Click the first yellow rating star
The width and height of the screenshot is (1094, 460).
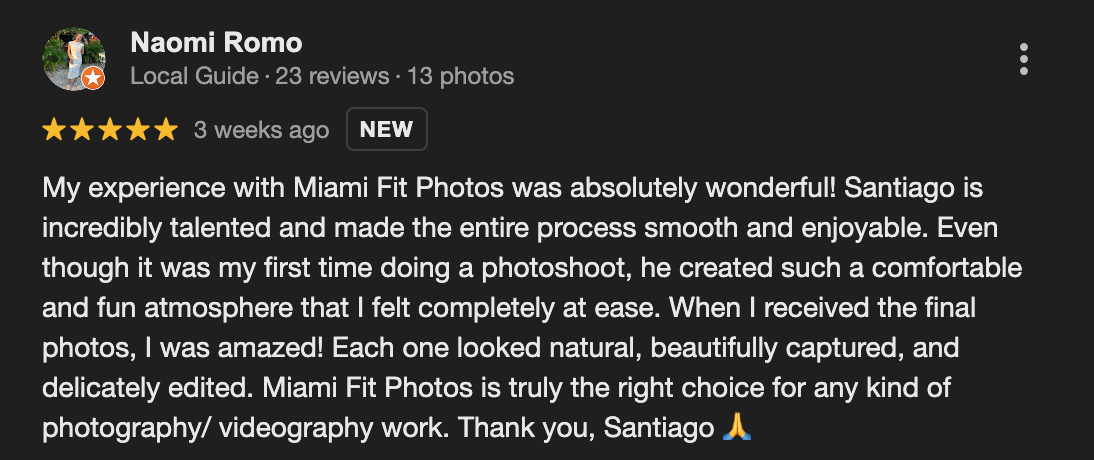coord(55,130)
